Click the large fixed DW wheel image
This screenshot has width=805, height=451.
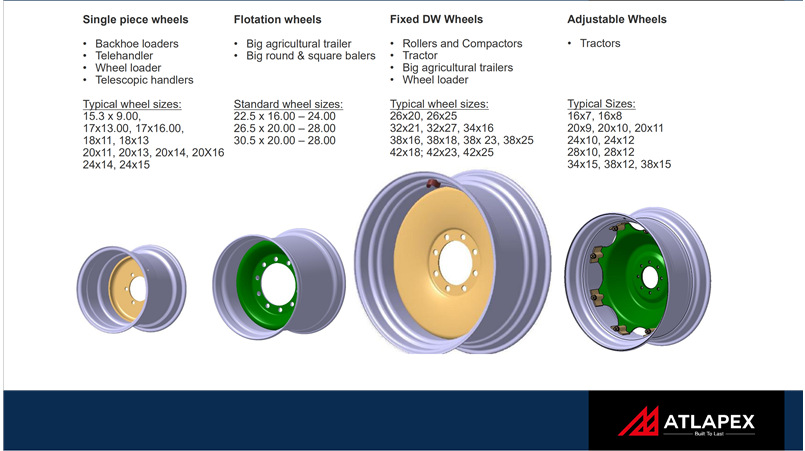[x=452, y=261]
